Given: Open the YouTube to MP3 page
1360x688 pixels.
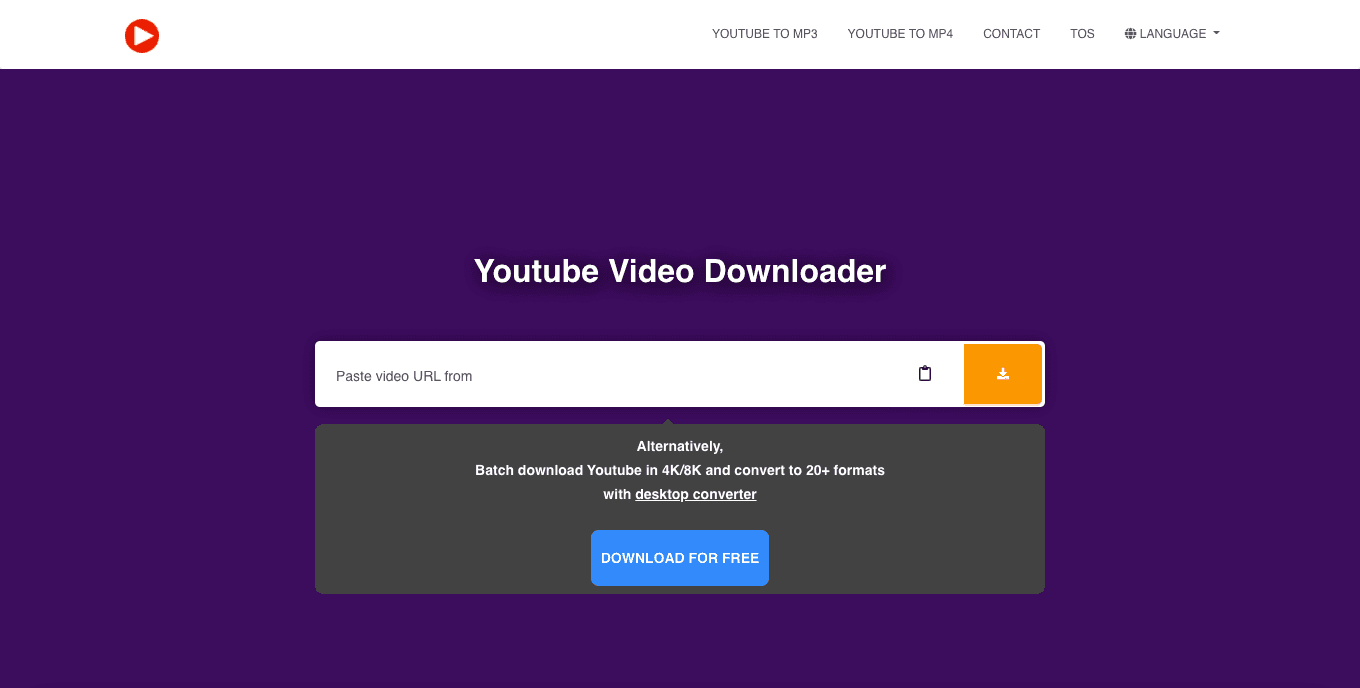Looking at the screenshot, I should [764, 34].
